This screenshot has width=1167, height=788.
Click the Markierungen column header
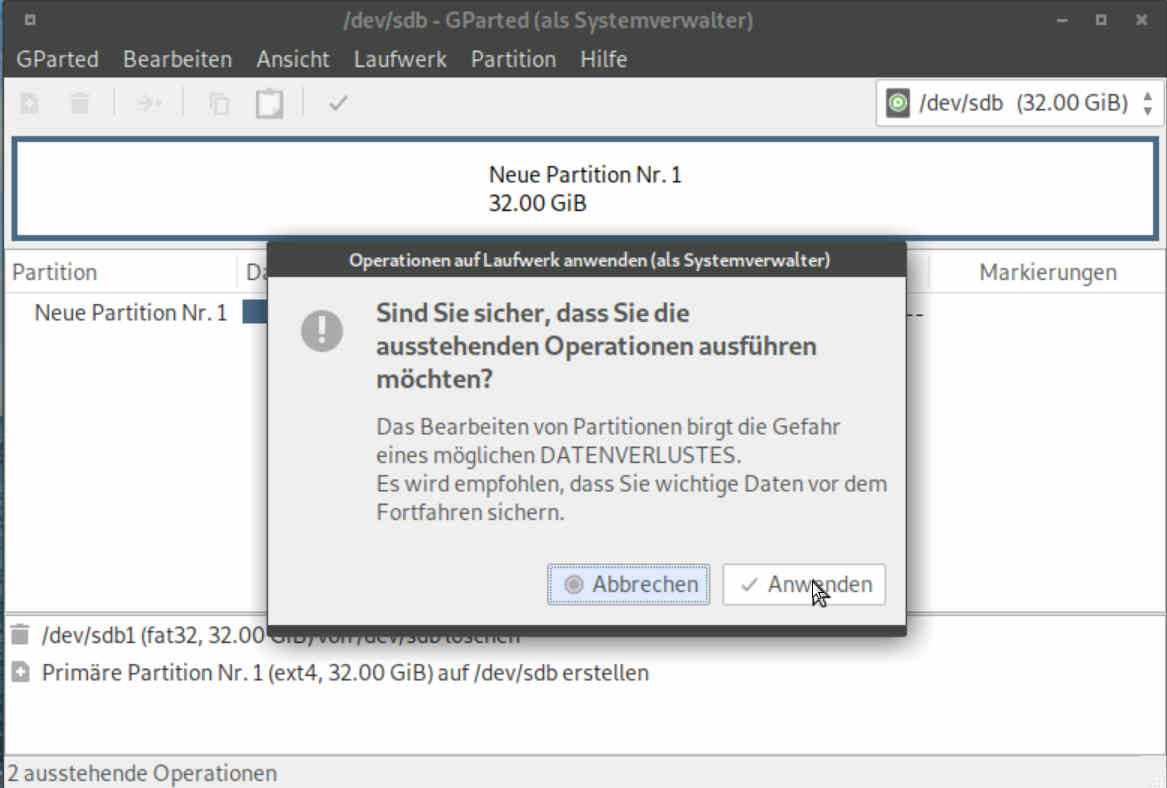[x=1047, y=272]
